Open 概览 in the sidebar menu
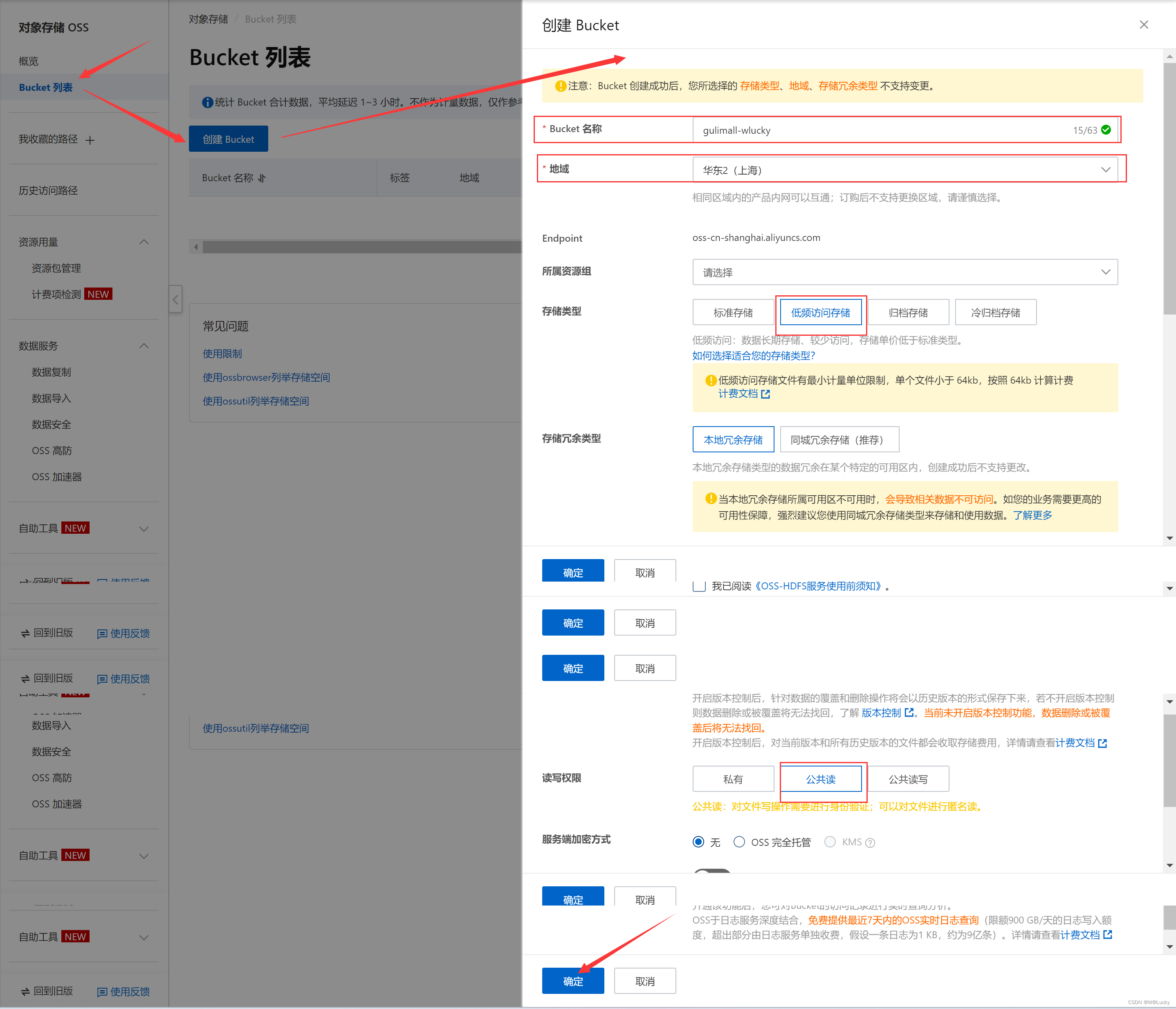 (28, 61)
